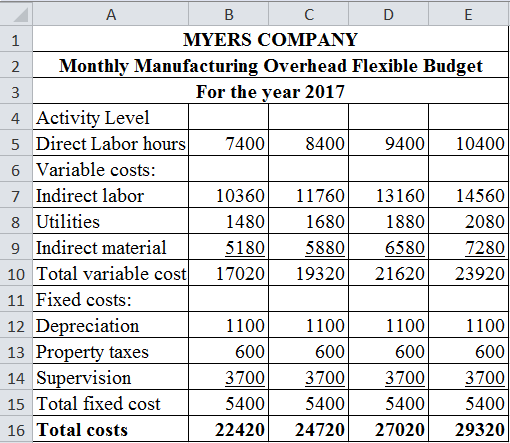Image resolution: width=510 pixels, height=443 pixels.
Task: Click the 24720 total costs cell
Action: (x=309, y=429)
